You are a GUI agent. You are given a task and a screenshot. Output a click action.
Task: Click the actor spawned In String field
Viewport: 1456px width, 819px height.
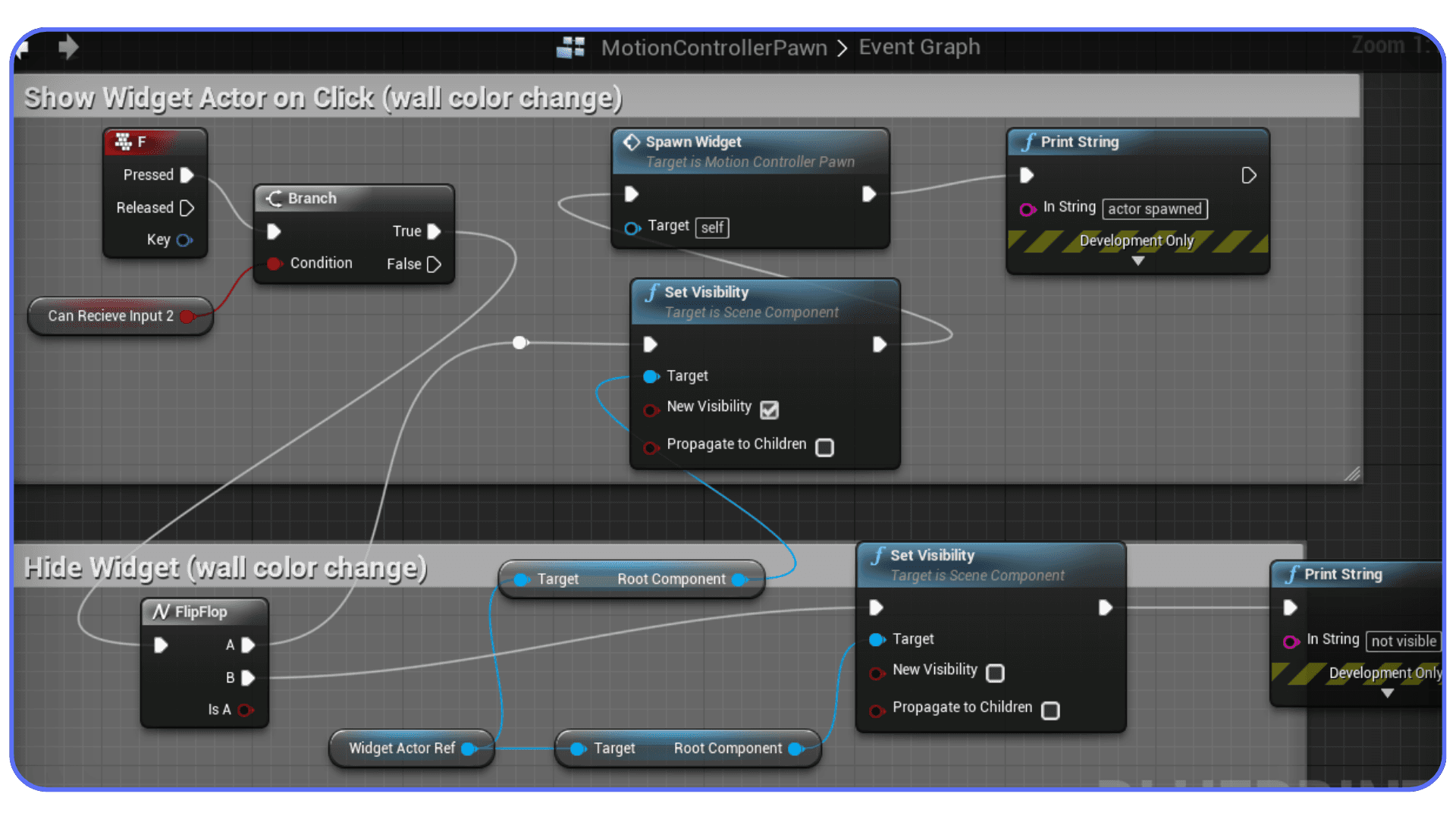coord(1154,209)
